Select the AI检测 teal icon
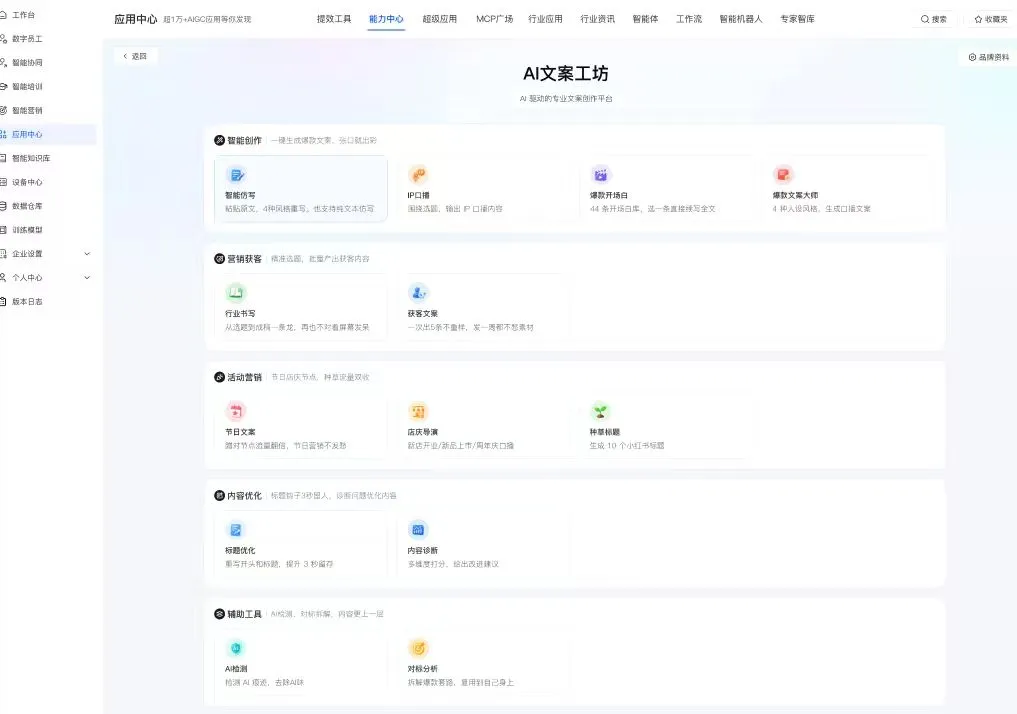The image size is (1017, 714). click(236, 648)
